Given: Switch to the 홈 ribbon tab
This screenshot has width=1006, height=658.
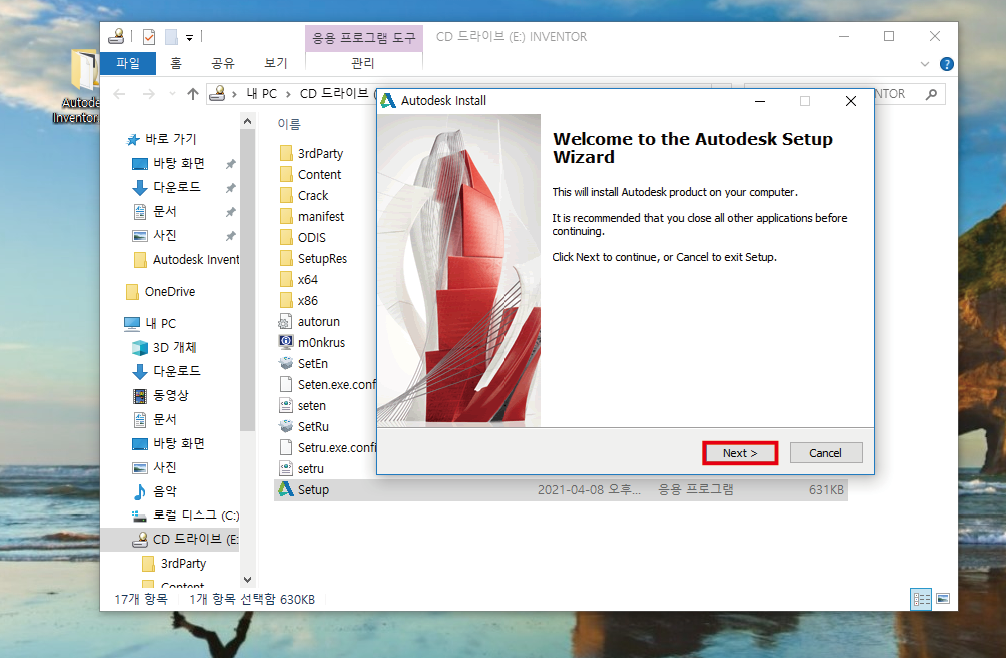Looking at the screenshot, I should coord(176,63).
